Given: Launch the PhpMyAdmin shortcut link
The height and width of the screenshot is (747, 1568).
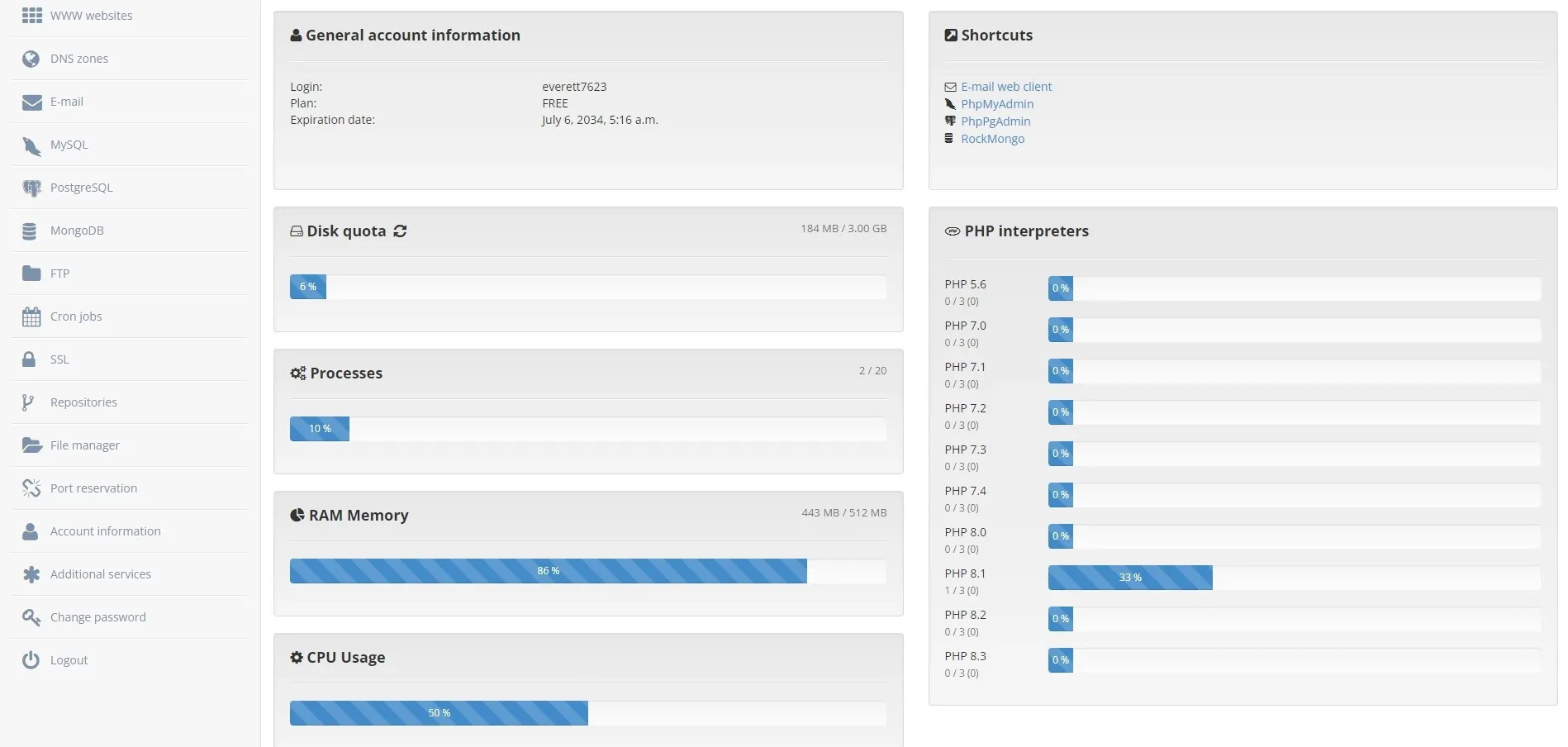Looking at the screenshot, I should [996, 104].
